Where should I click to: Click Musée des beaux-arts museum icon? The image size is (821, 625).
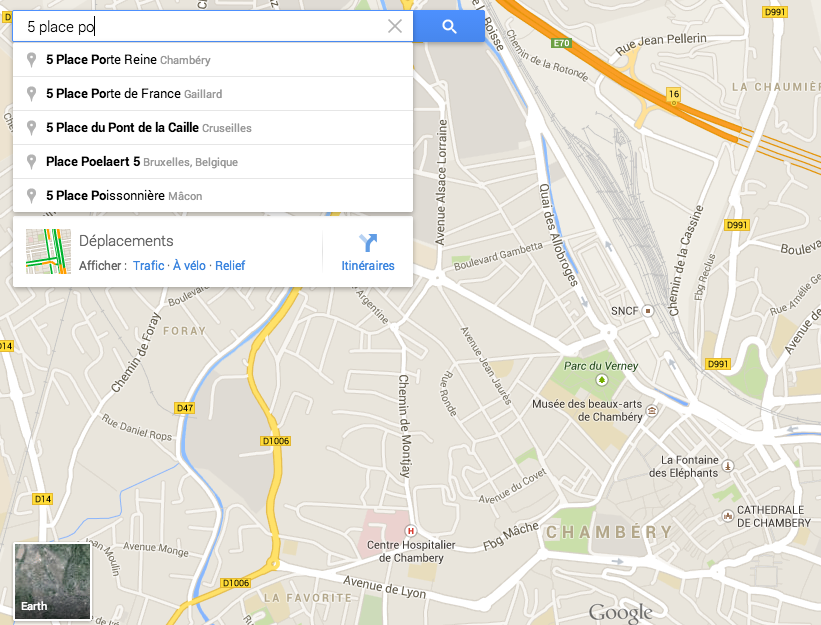[x=652, y=410]
